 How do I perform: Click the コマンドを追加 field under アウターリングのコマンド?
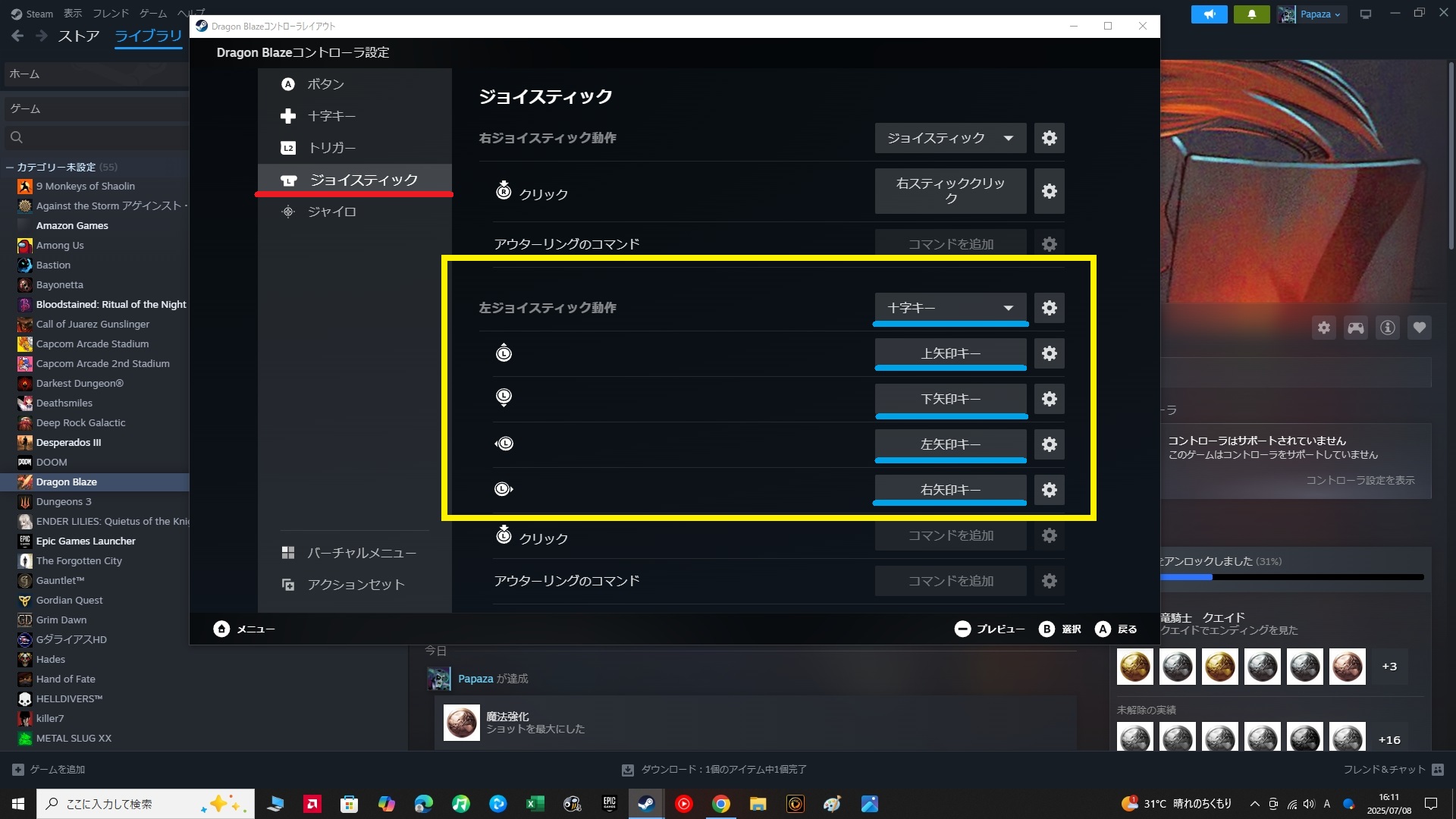949,243
